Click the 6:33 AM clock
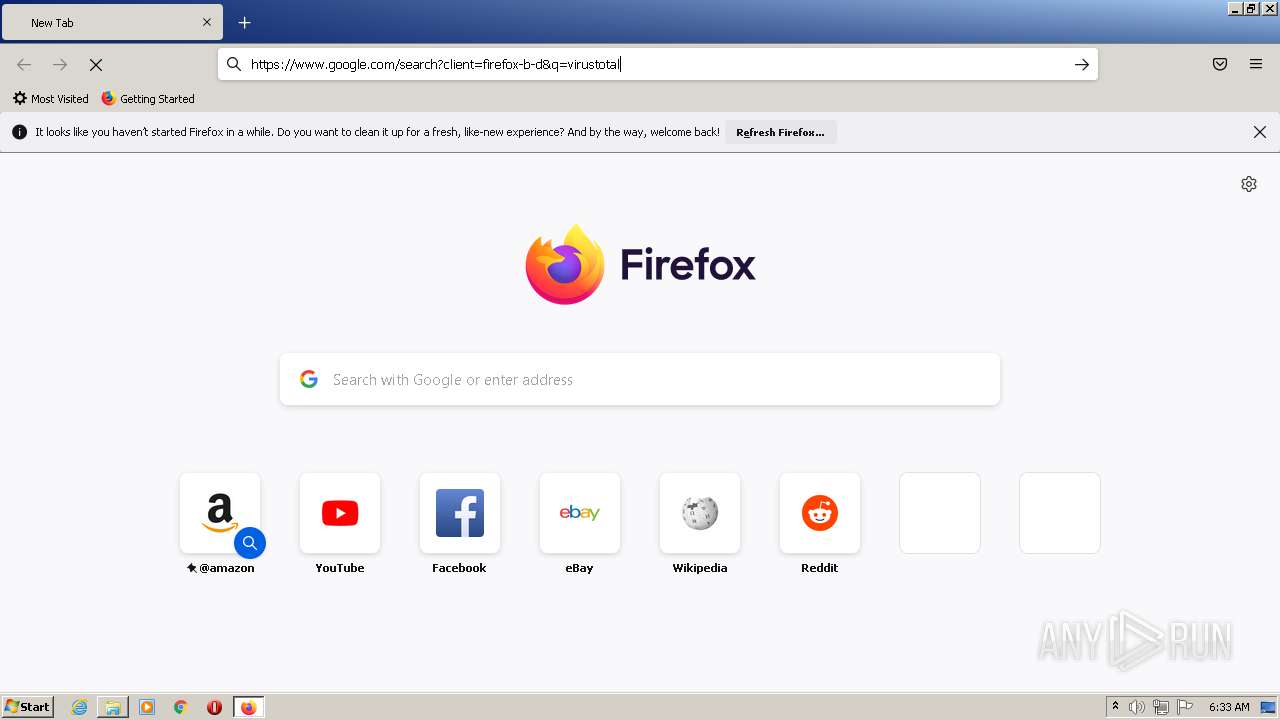Screen dimensions: 1280x720 click(x=1229, y=707)
